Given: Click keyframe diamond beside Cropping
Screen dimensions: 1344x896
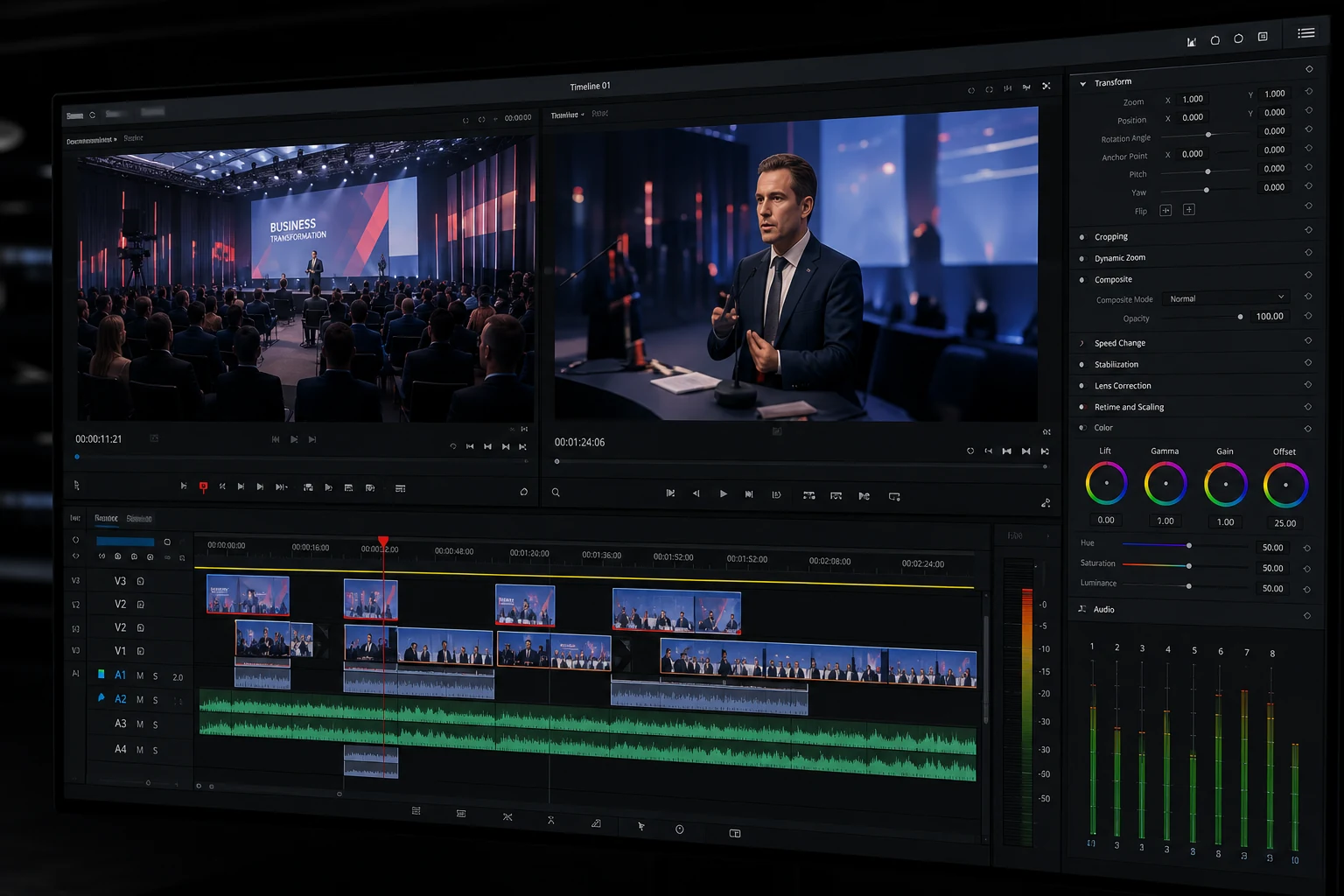Looking at the screenshot, I should click(1308, 230).
